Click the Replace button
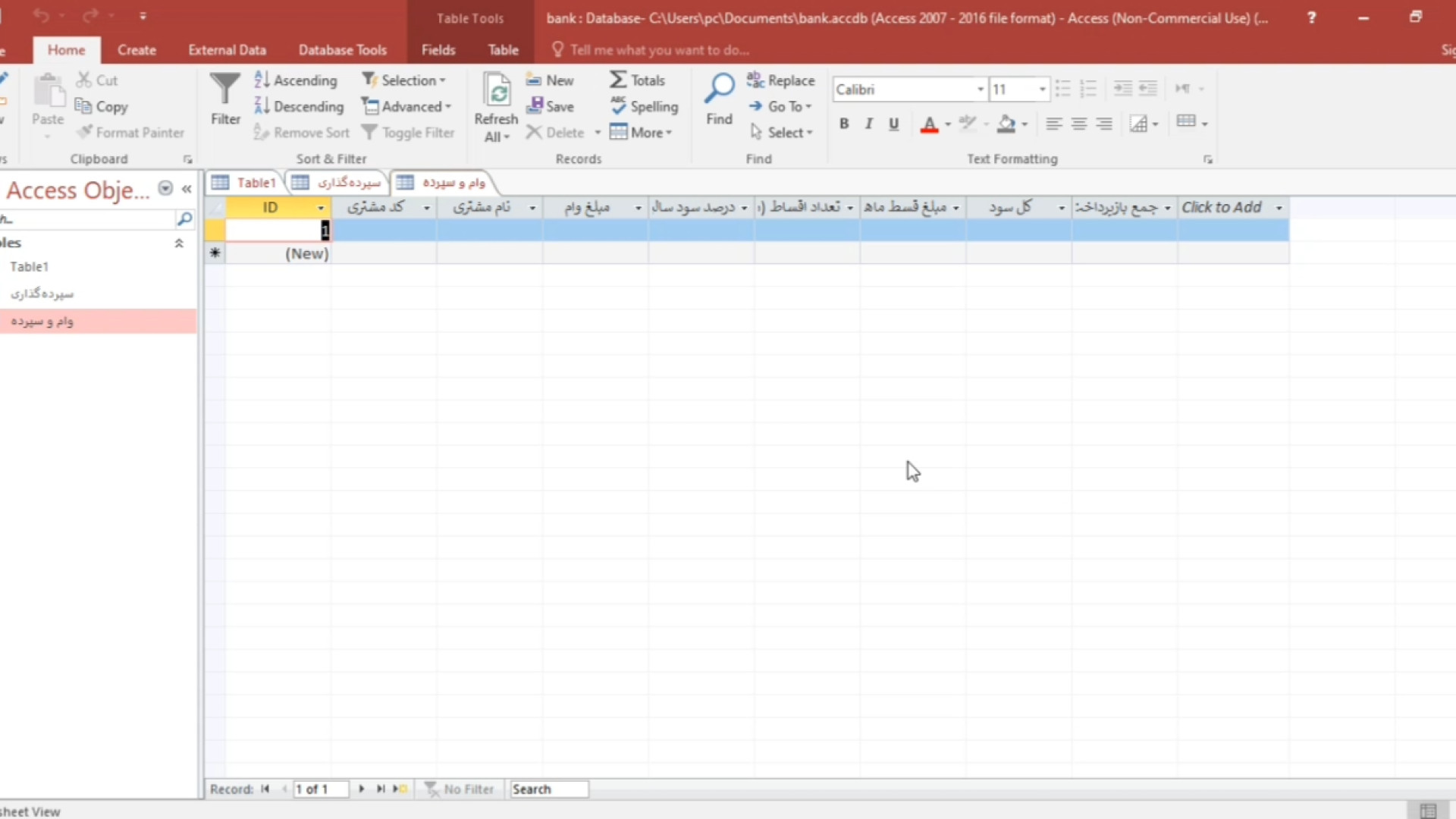 781,80
